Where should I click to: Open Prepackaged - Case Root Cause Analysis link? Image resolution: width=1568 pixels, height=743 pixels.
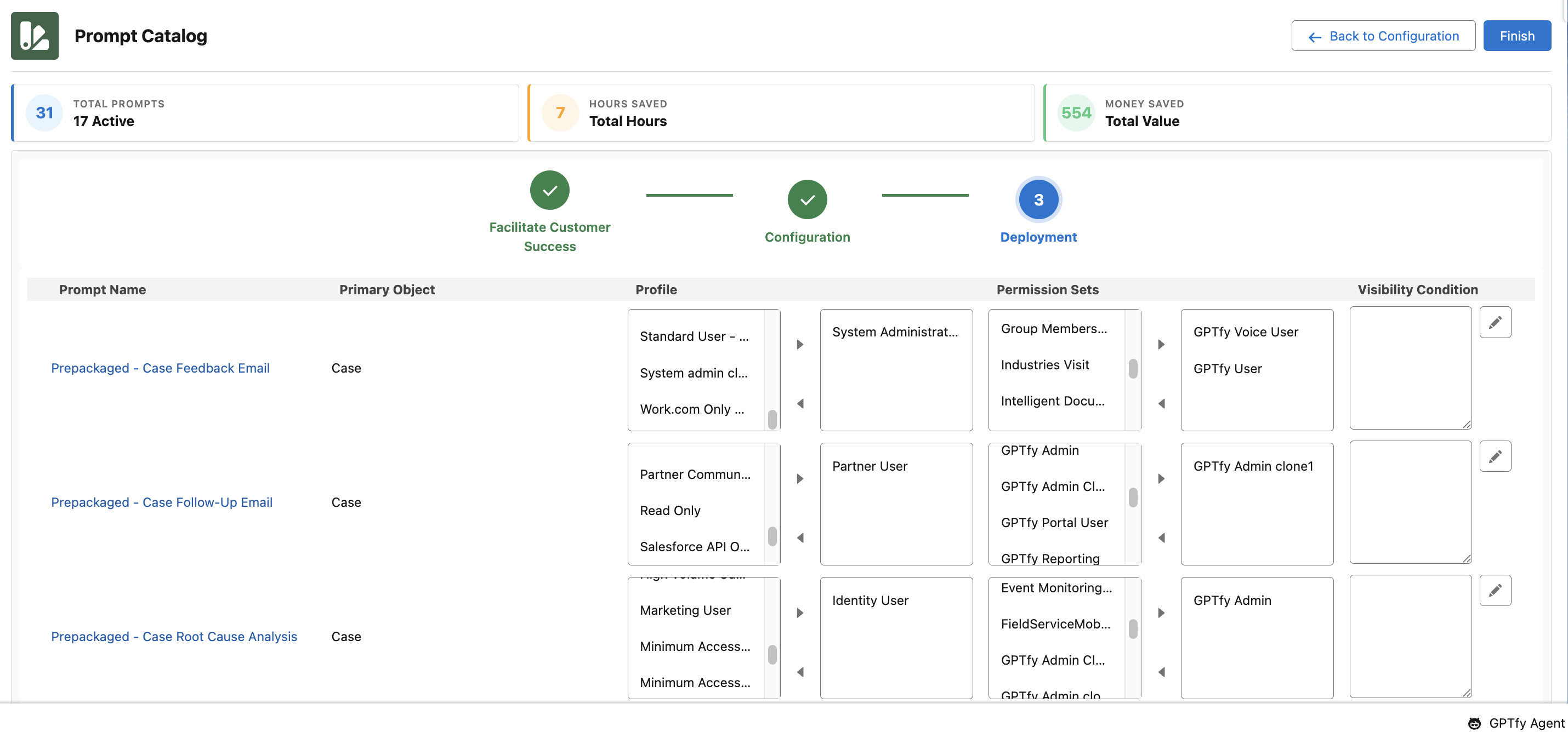174,637
